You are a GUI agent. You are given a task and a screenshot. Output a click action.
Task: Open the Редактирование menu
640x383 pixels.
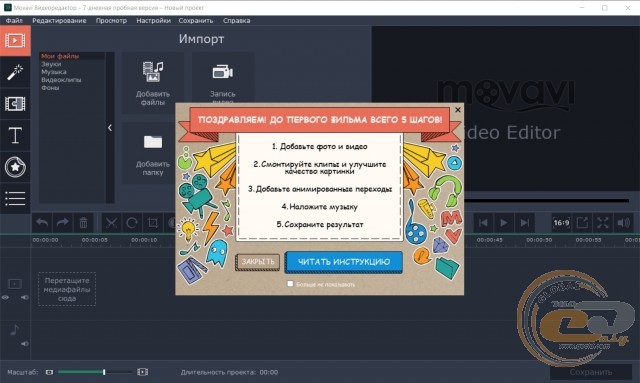pyautogui.click(x=59, y=20)
